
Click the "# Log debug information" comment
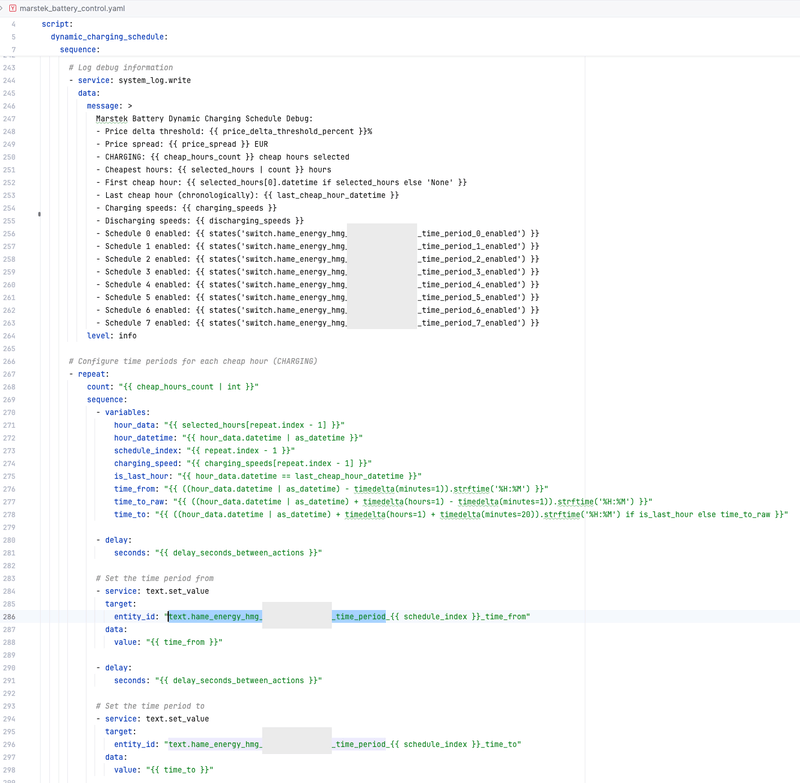pos(120,67)
